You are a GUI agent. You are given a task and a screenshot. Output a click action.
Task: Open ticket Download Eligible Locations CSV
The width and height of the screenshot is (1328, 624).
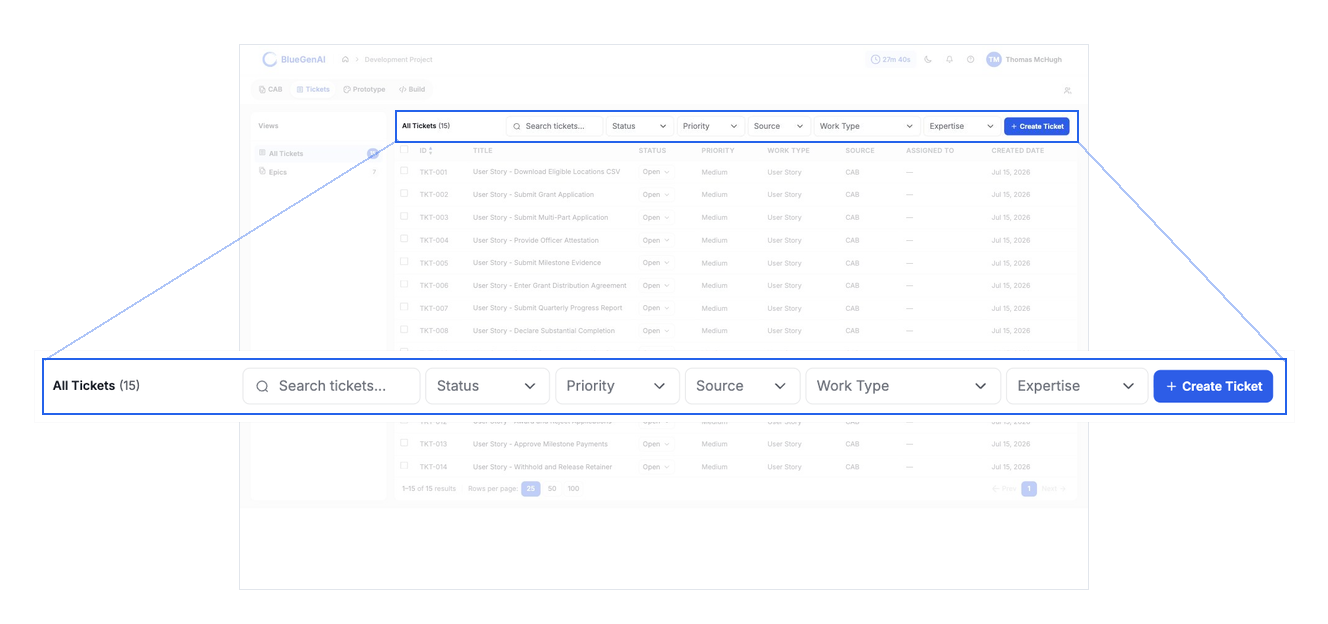tap(546, 172)
